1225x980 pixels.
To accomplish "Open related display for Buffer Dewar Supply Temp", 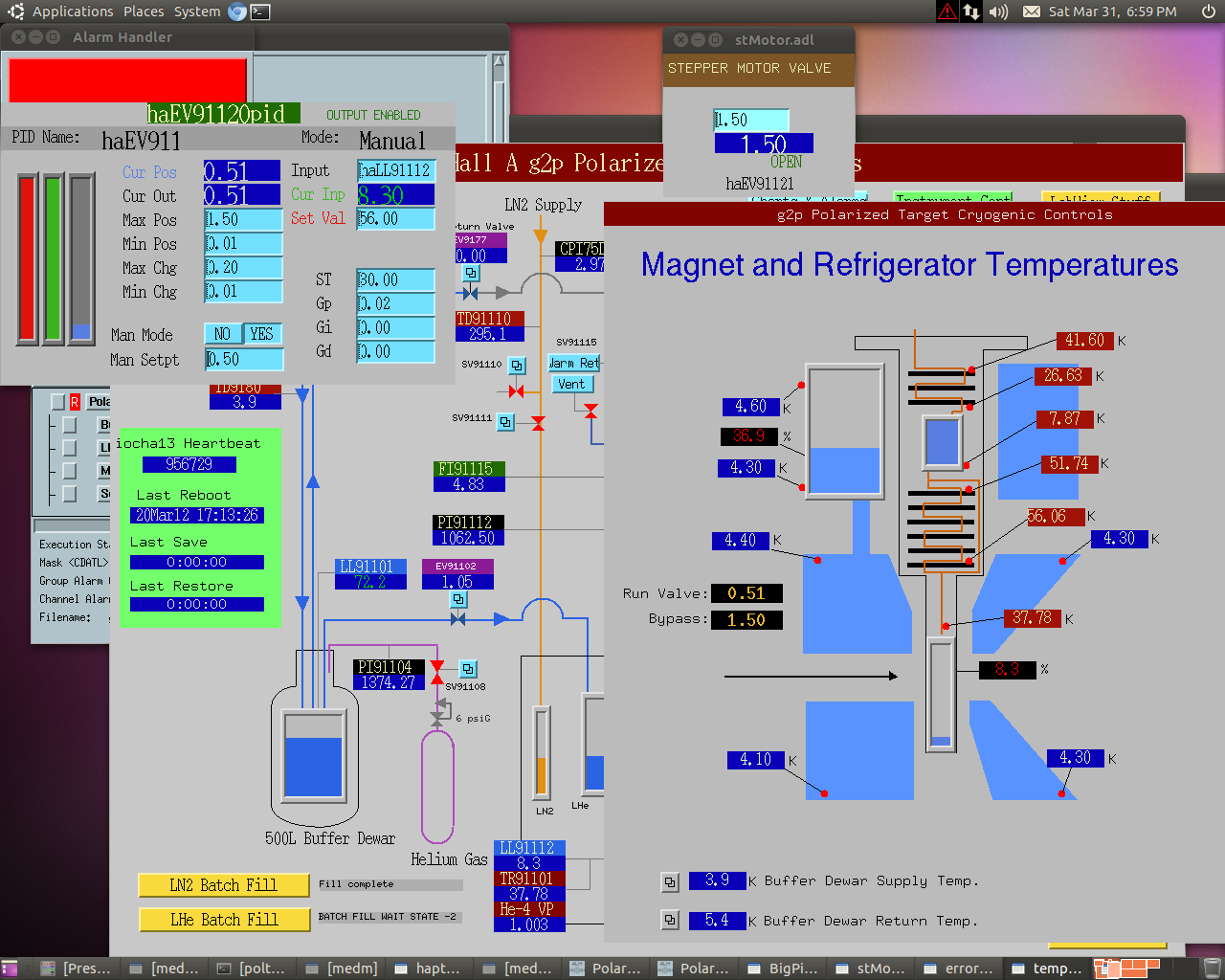I will (x=670, y=881).
